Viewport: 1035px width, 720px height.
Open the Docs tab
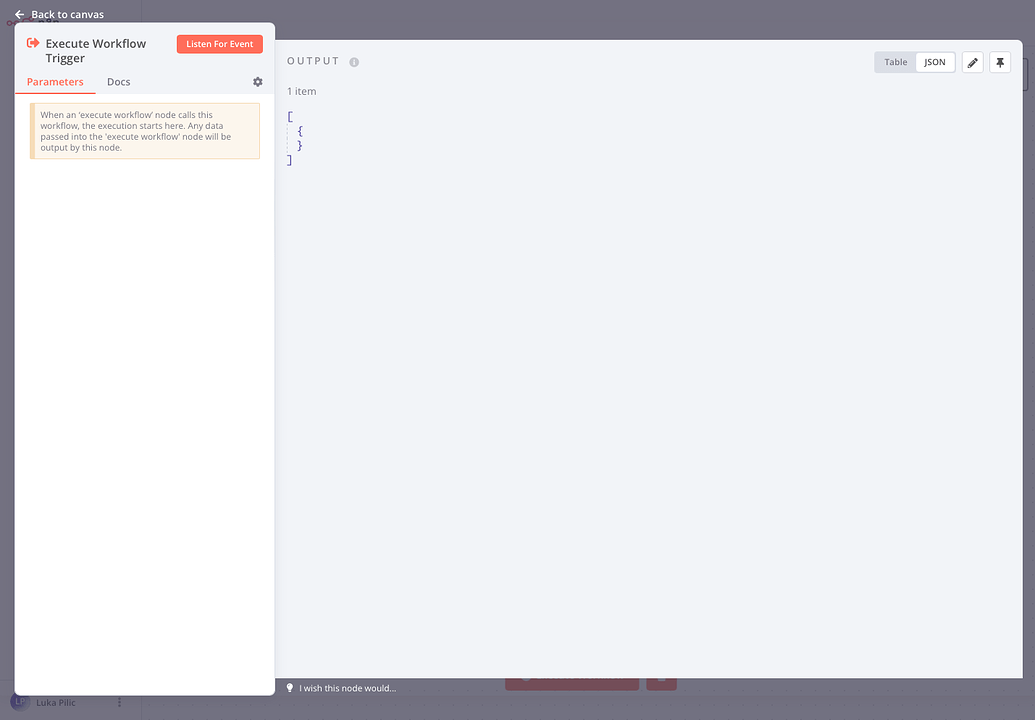click(119, 82)
